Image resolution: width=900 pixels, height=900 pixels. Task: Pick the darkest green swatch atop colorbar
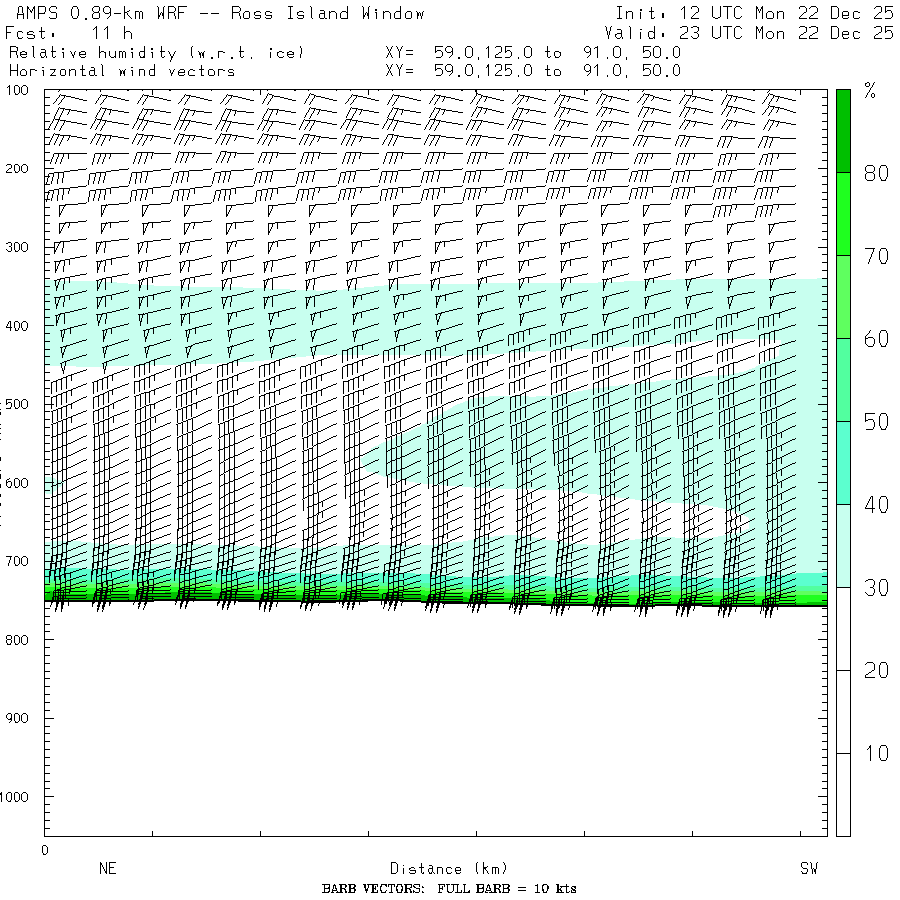[843, 130]
